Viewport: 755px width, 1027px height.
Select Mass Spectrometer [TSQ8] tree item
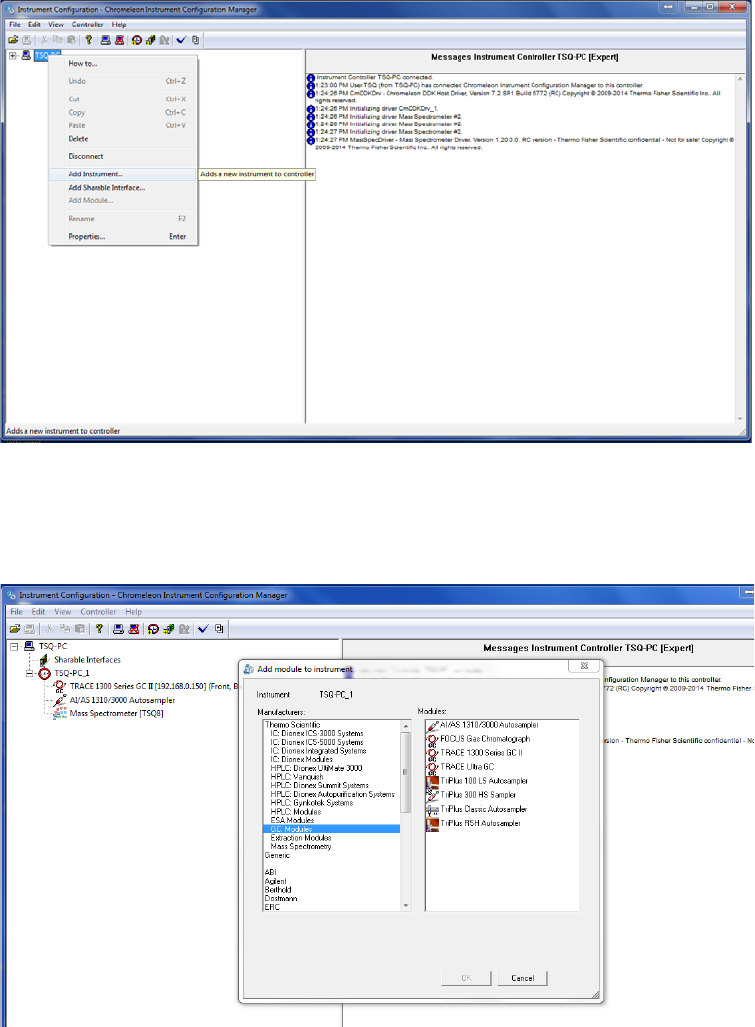coord(117,713)
